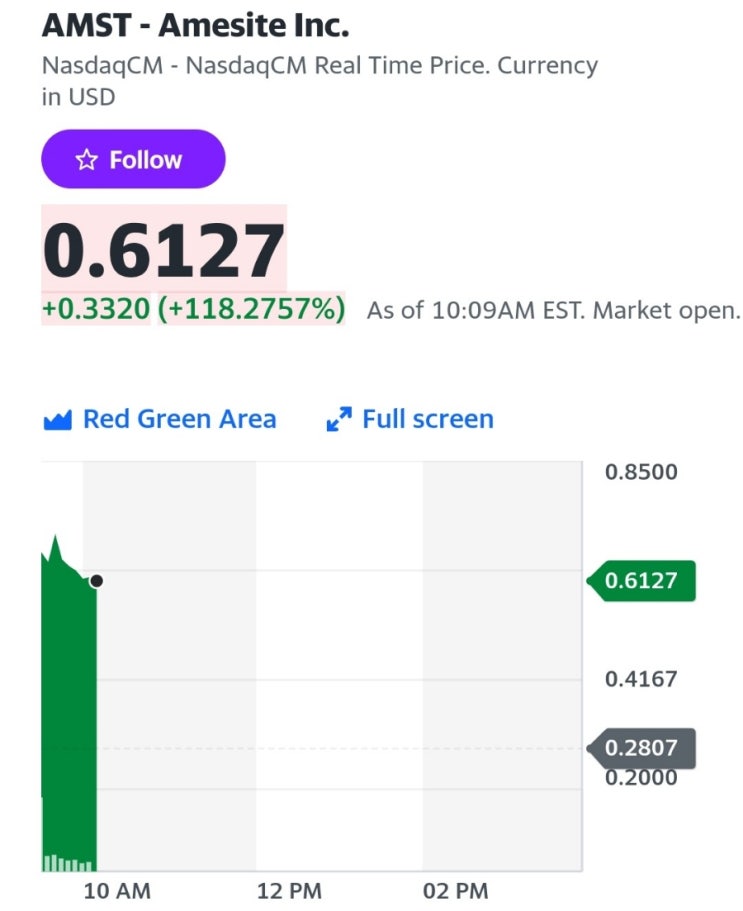Follow the AMST stock
Viewport: 743px width, 911px height.
coord(133,159)
